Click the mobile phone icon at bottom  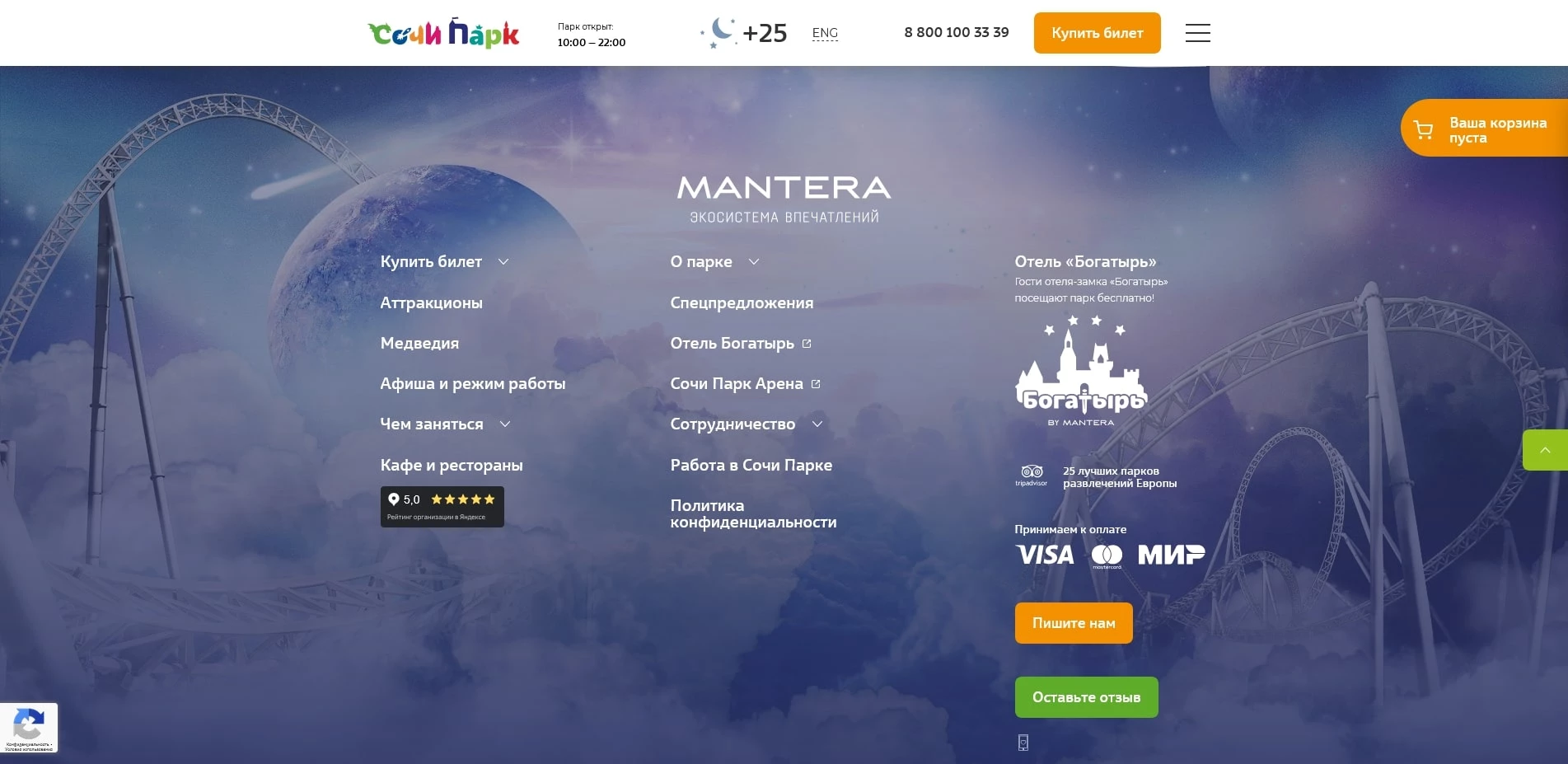[x=1023, y=743]
